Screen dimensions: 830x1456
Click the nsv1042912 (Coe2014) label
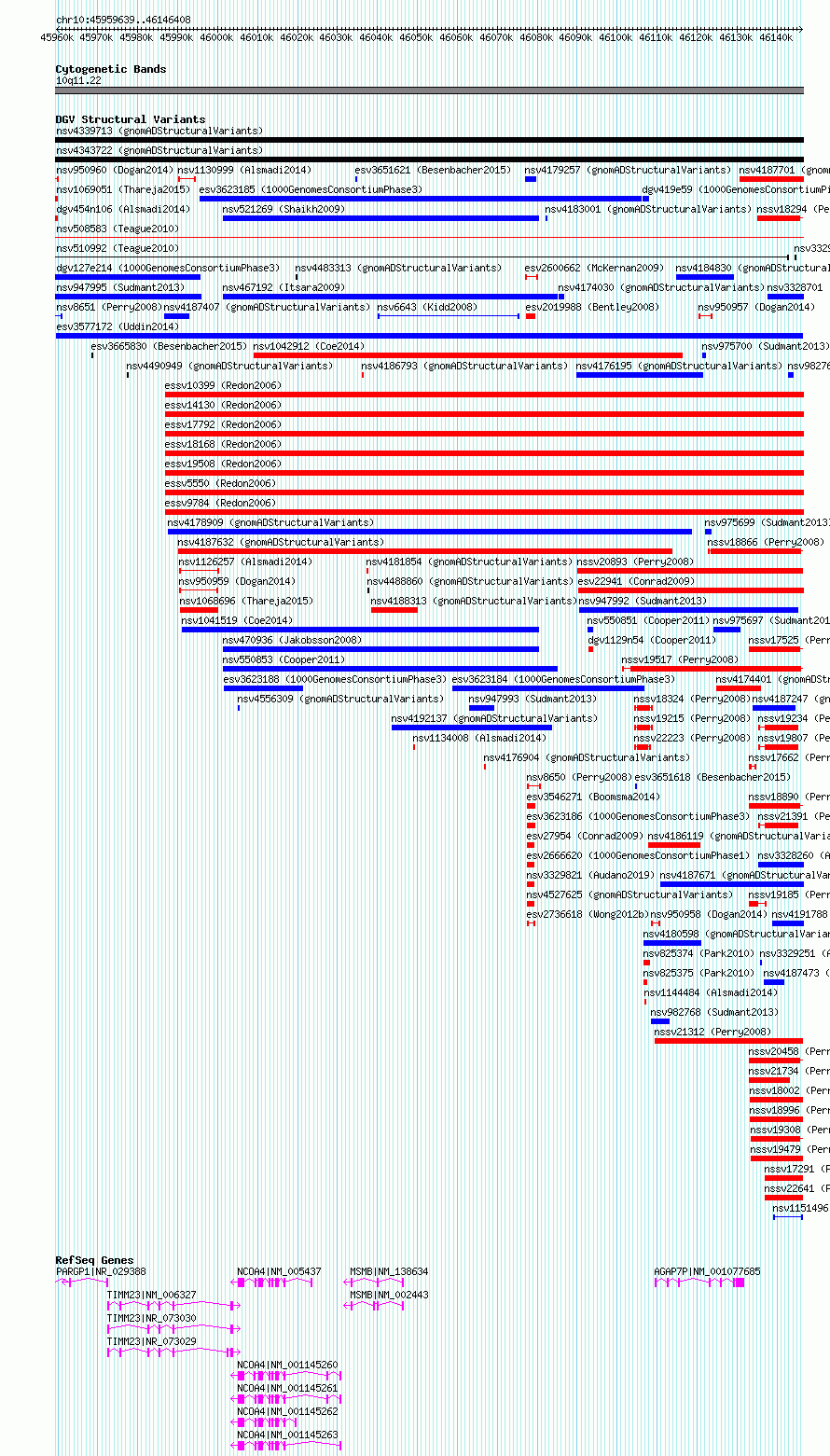coord(309,346)
